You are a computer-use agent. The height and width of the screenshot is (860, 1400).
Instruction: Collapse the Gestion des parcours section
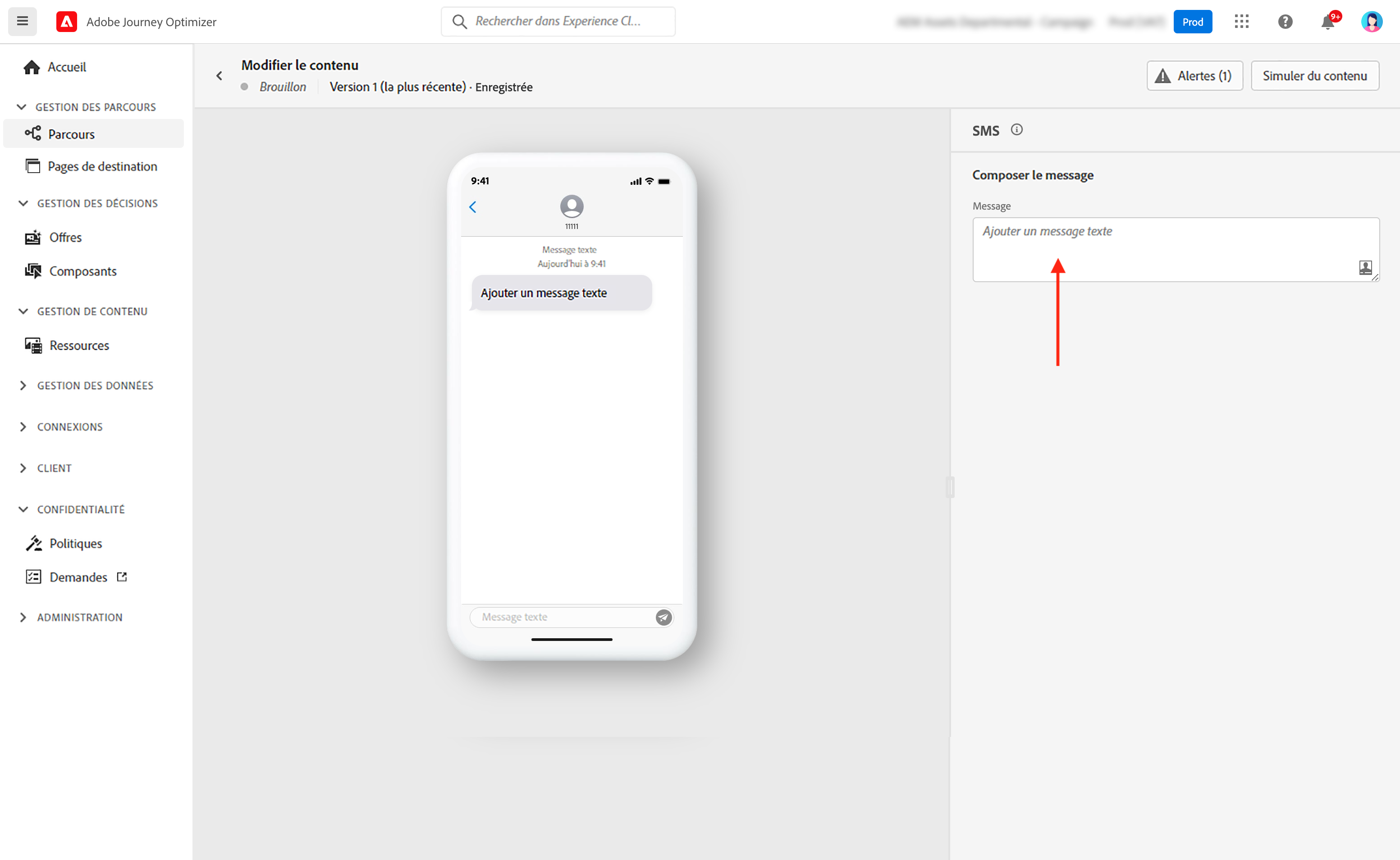click(x=22, y=107)
